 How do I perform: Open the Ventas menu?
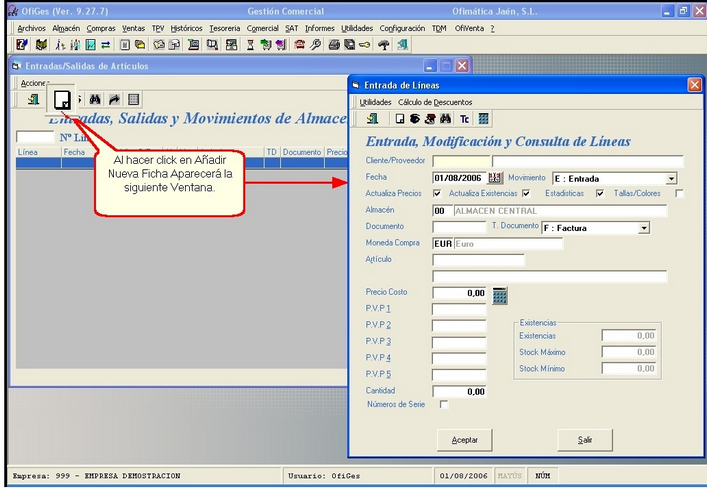click(133, 28)
